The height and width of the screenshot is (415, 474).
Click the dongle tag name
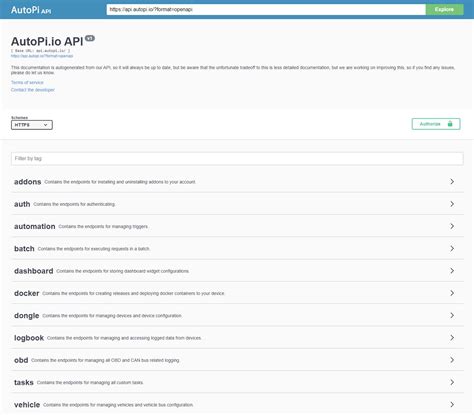click(27, 316)
